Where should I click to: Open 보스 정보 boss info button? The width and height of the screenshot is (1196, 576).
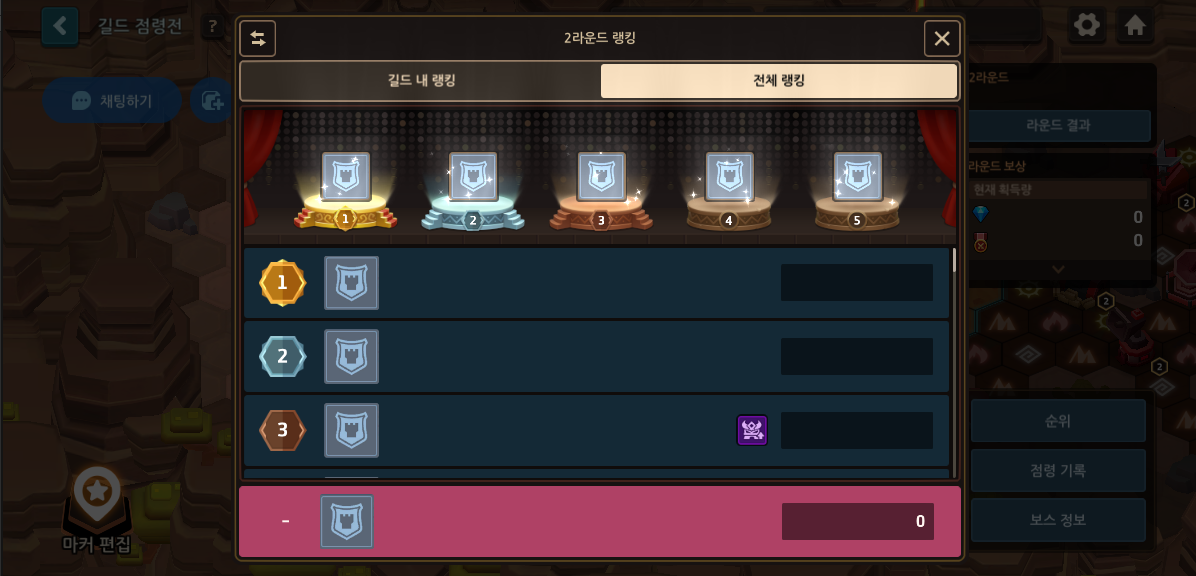pos(1058,520)
